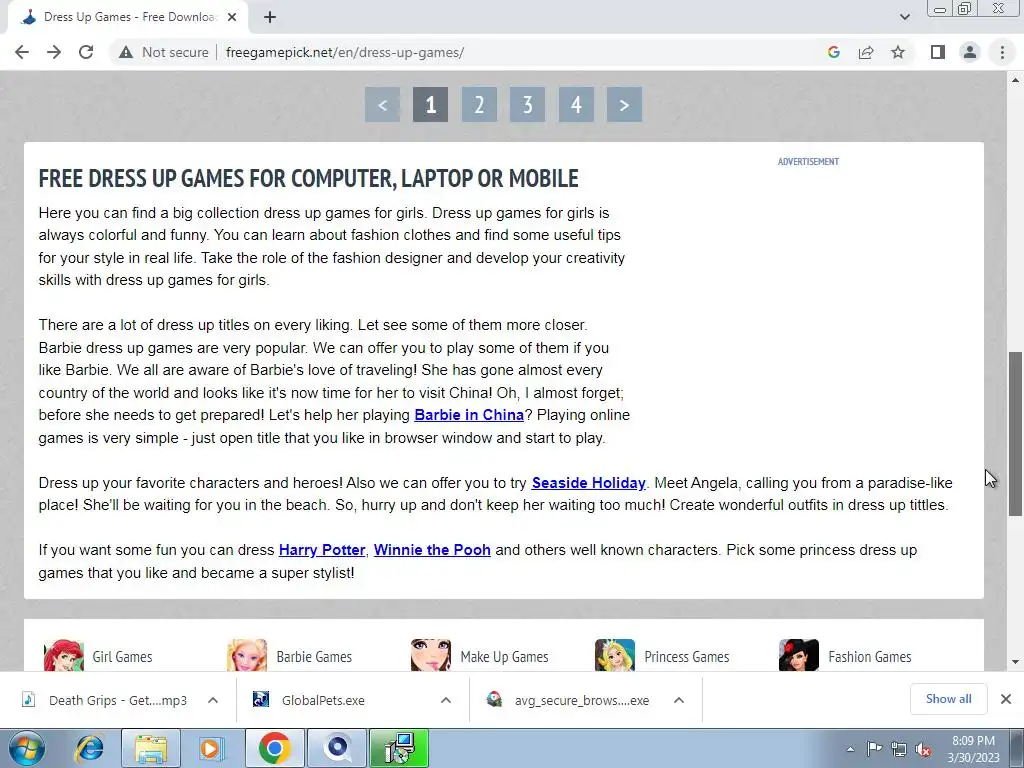Open the Fashion Games category link
1024x768 pixels.
tap(870, 657)
